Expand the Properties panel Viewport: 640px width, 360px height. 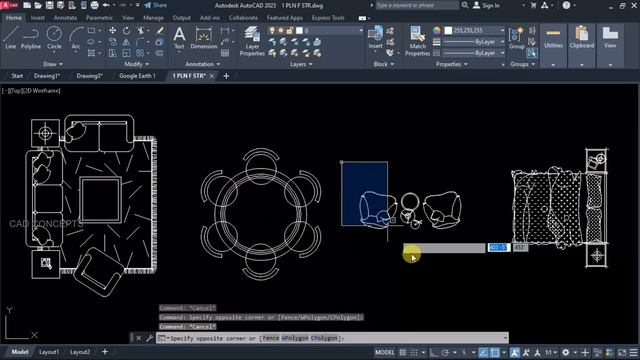click(x=451, y=64)
